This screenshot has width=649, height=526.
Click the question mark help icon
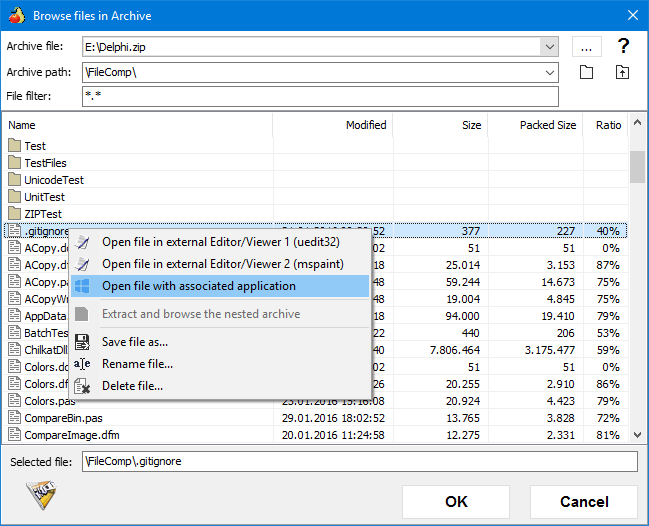tap(624, 46)
